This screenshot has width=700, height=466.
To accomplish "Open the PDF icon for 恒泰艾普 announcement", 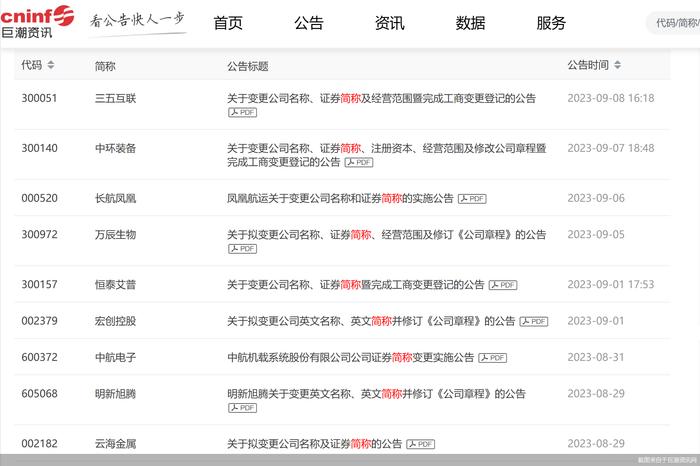I will coord(503,285).
